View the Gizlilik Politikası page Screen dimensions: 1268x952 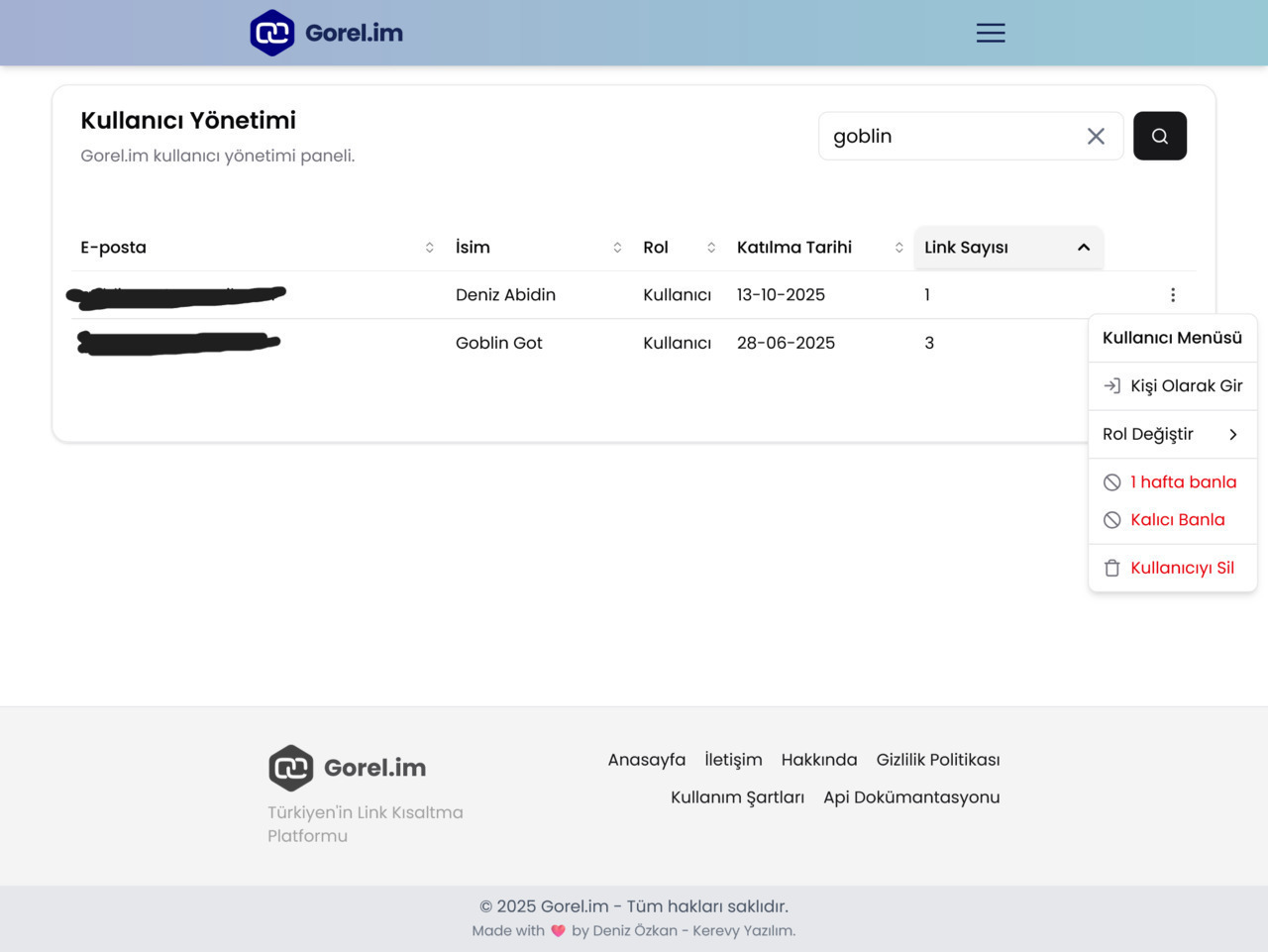coord(937,759)
